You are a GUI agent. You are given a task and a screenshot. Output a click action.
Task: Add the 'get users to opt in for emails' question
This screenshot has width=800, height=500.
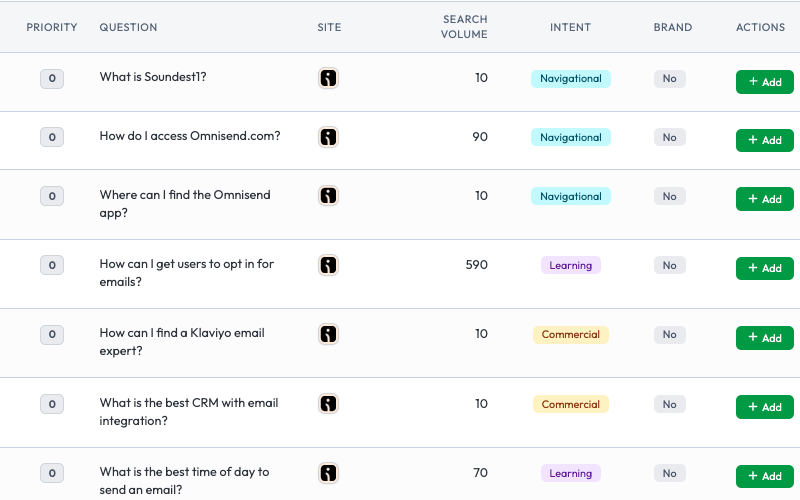click(x=765, y=268)
